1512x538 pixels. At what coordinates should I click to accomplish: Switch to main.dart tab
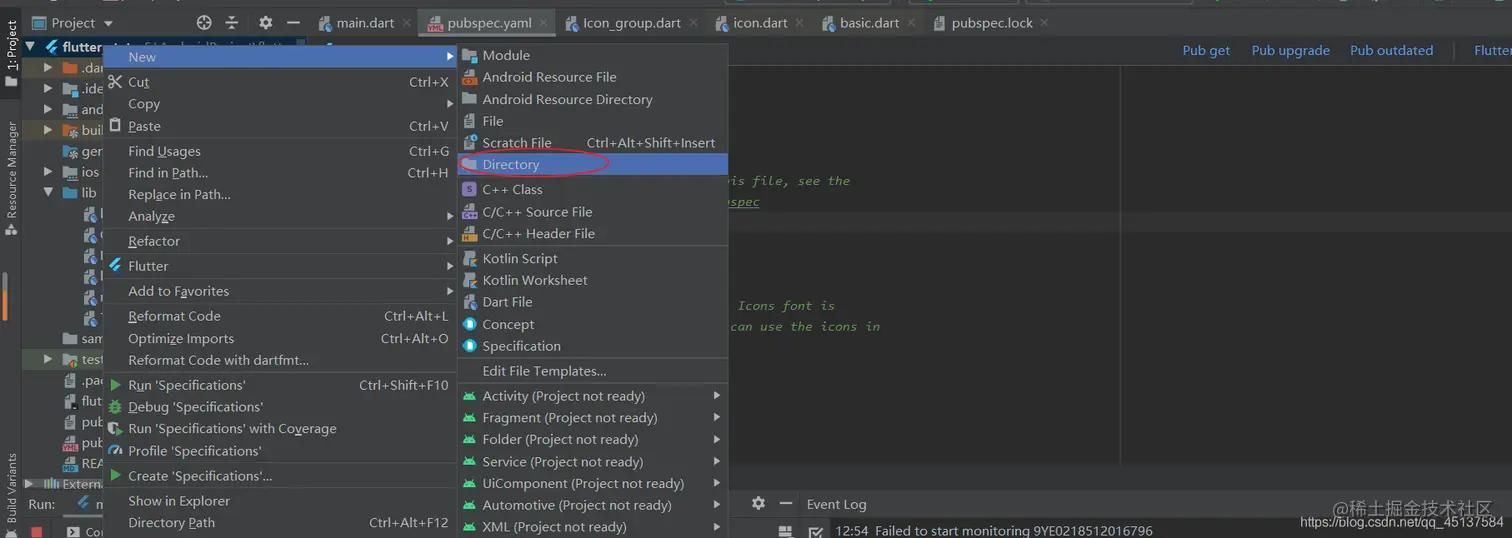(364, 22)
